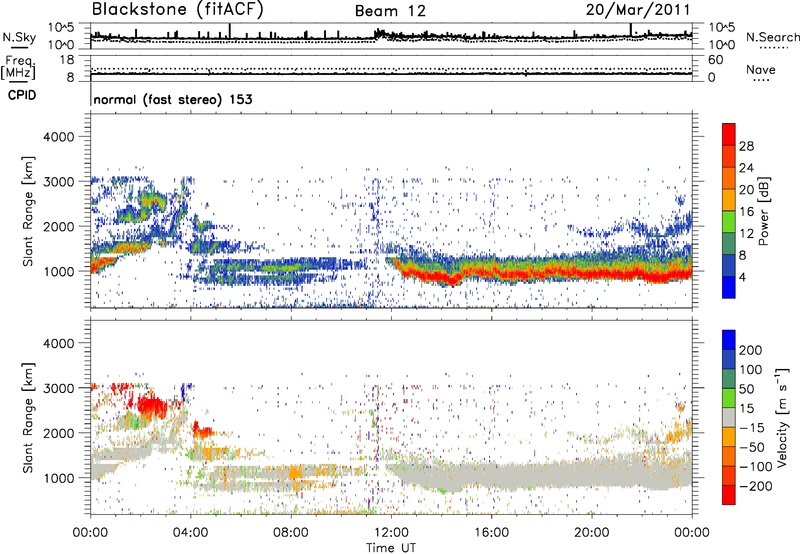The image size is (800, 554).
Task: Click the red bottom velocity swatch below −200
Action: 729,495
